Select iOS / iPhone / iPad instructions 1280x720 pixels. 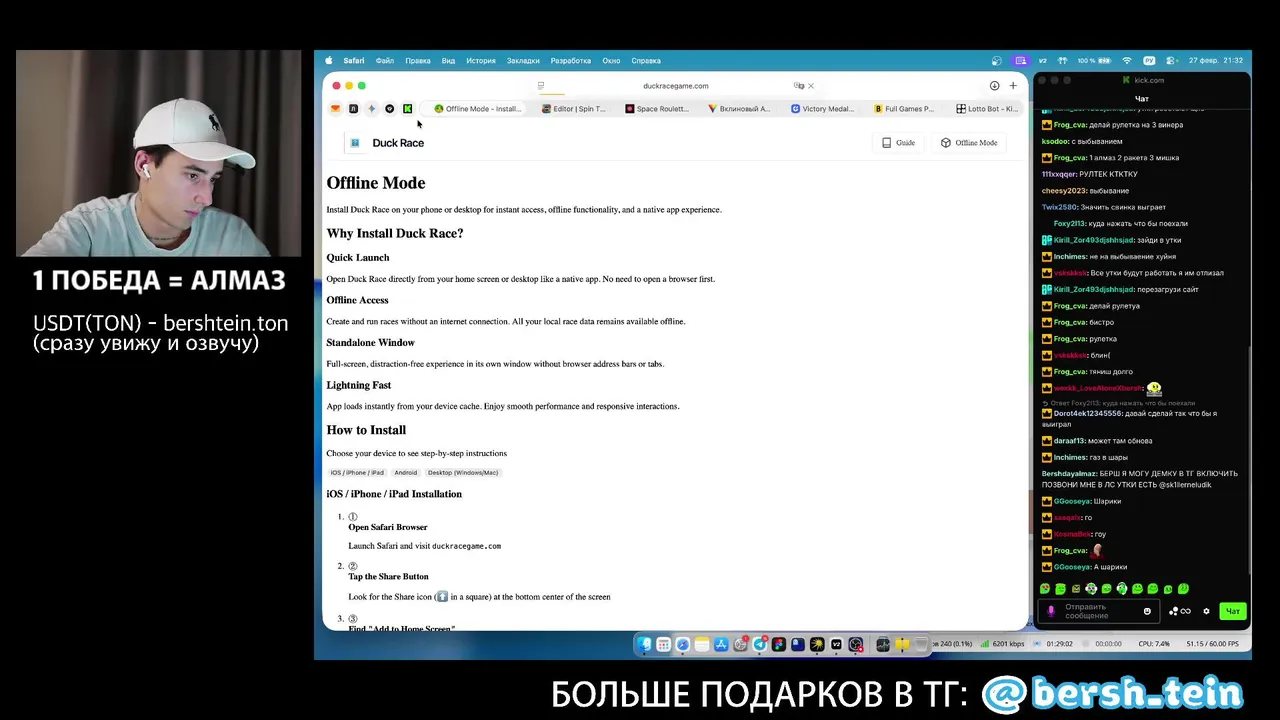click(x=357, y=472)
